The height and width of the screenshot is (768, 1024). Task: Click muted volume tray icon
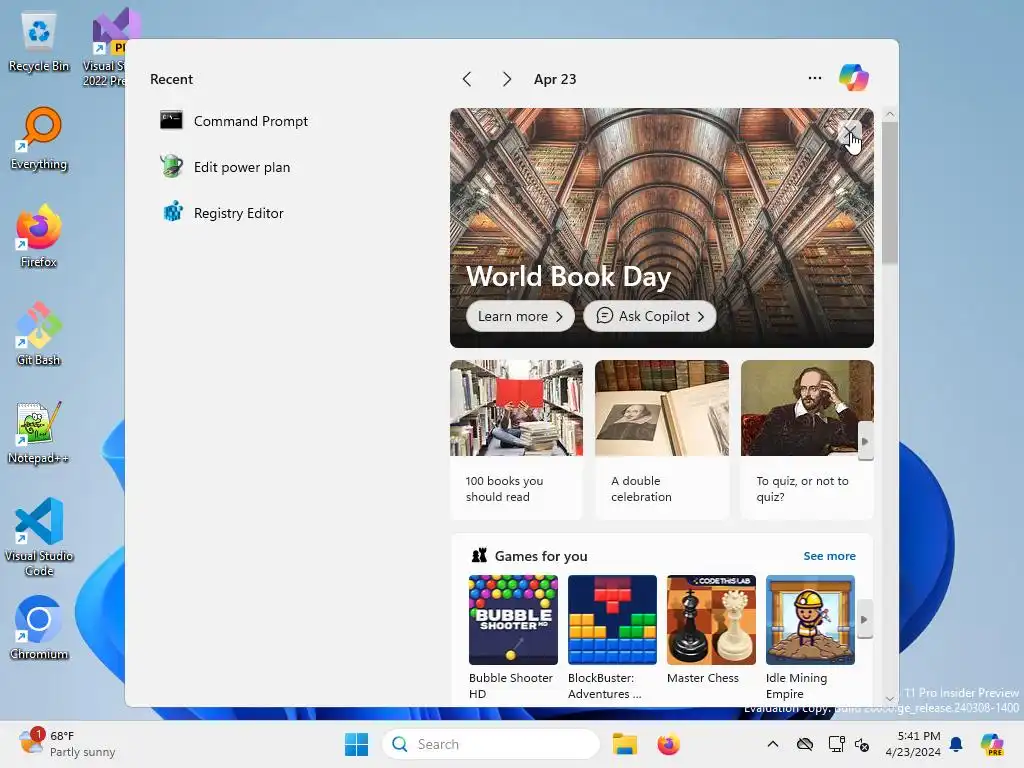(862, 744)
